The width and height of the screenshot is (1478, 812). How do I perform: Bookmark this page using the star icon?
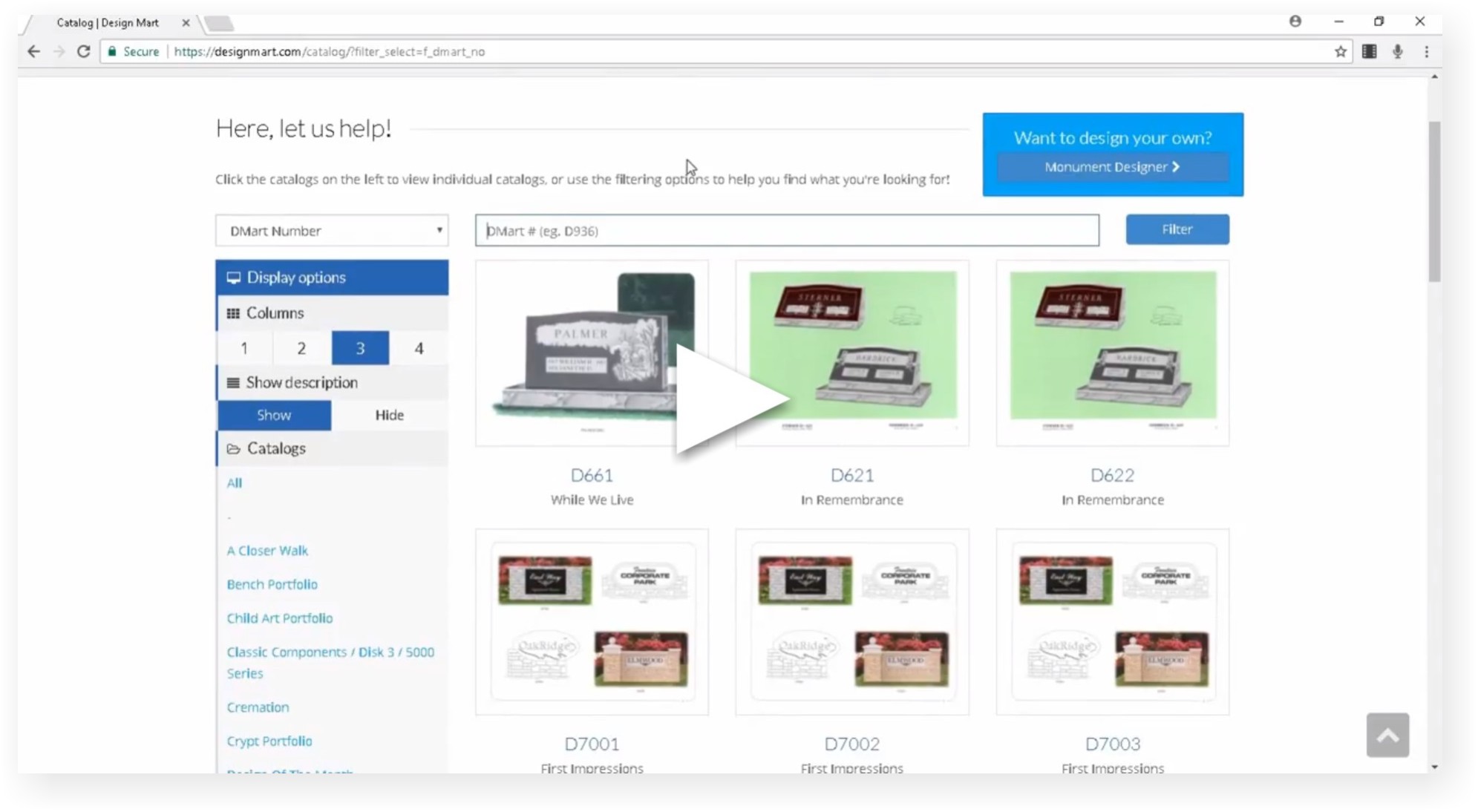(1341, 51)
